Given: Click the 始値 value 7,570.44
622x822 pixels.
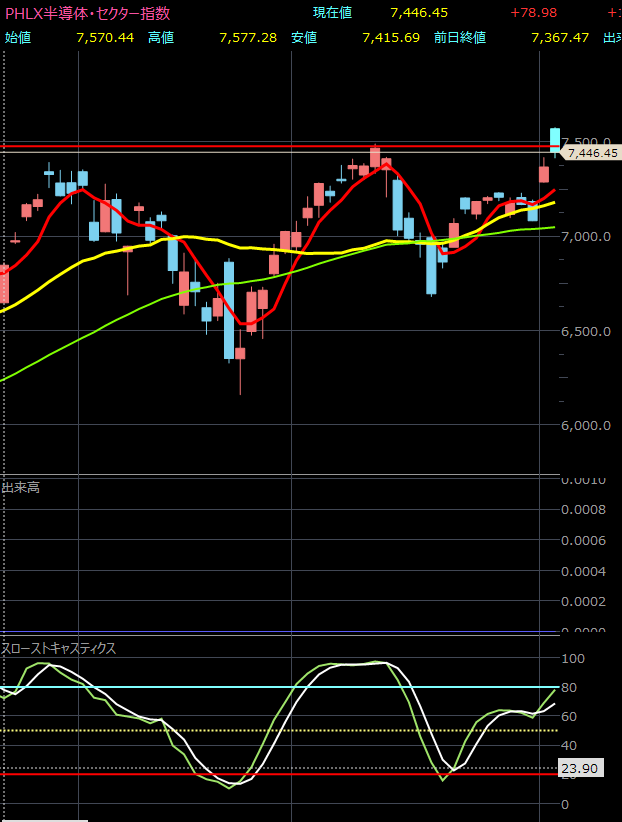Looking at the screenshot, I should coord(105,37).
